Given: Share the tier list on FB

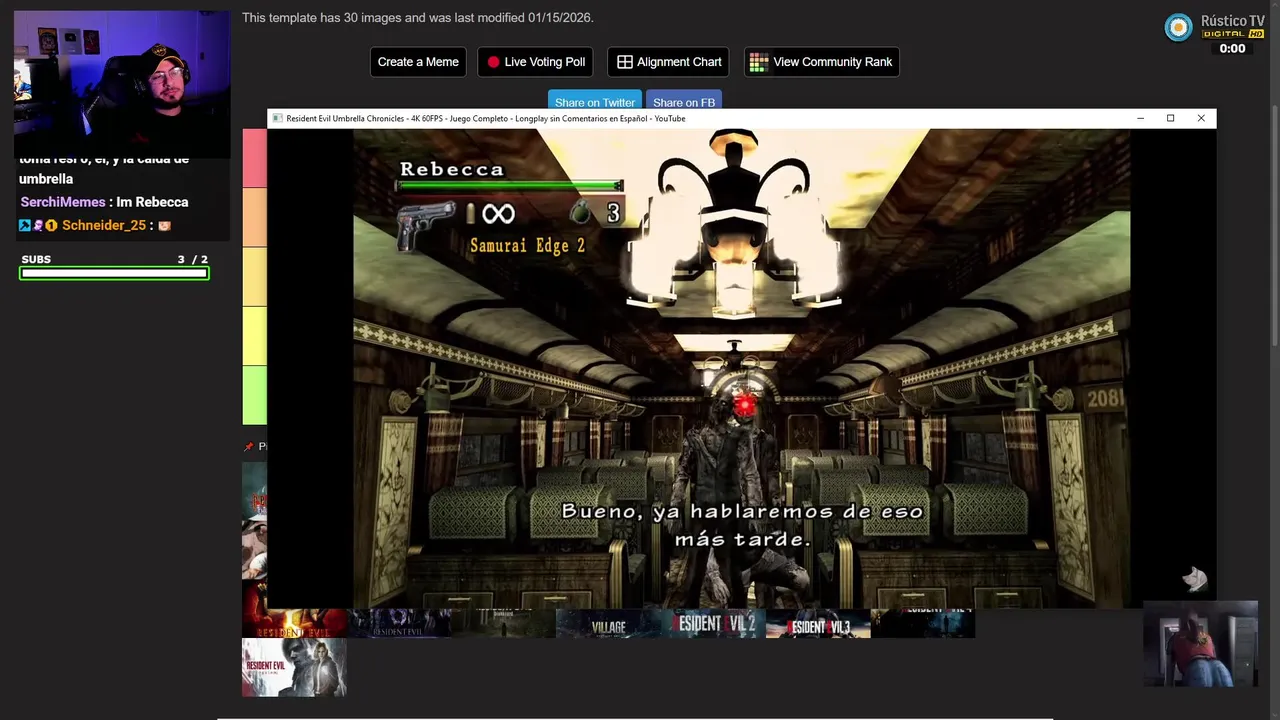Looking at the screenshot, I should pos(684,100).
